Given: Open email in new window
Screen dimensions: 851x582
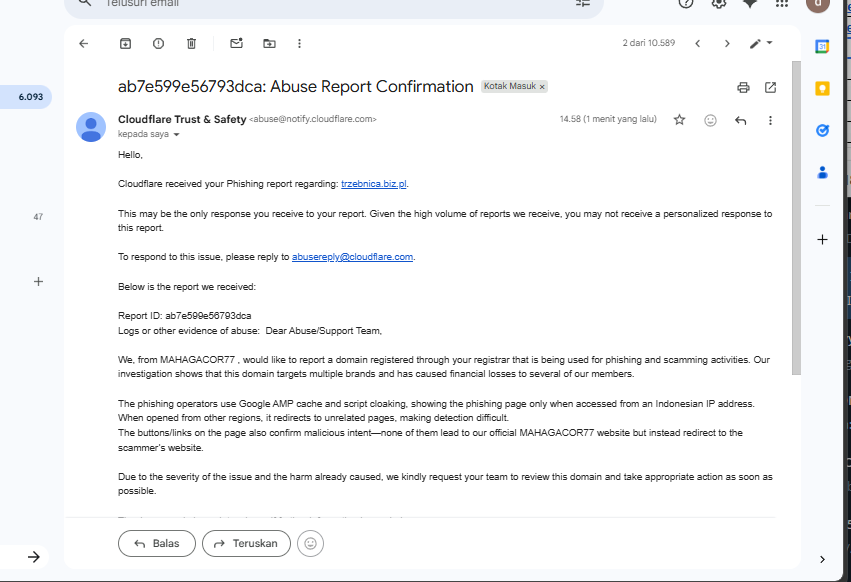Looking at the screenshot, I should pyautogui.click(x=770, y=87).
